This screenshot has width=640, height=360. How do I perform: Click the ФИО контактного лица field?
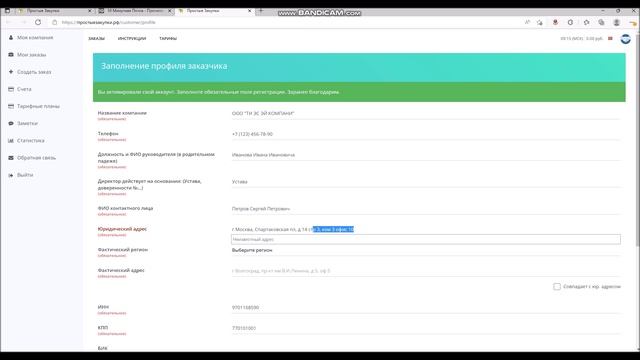coord(426,209)
